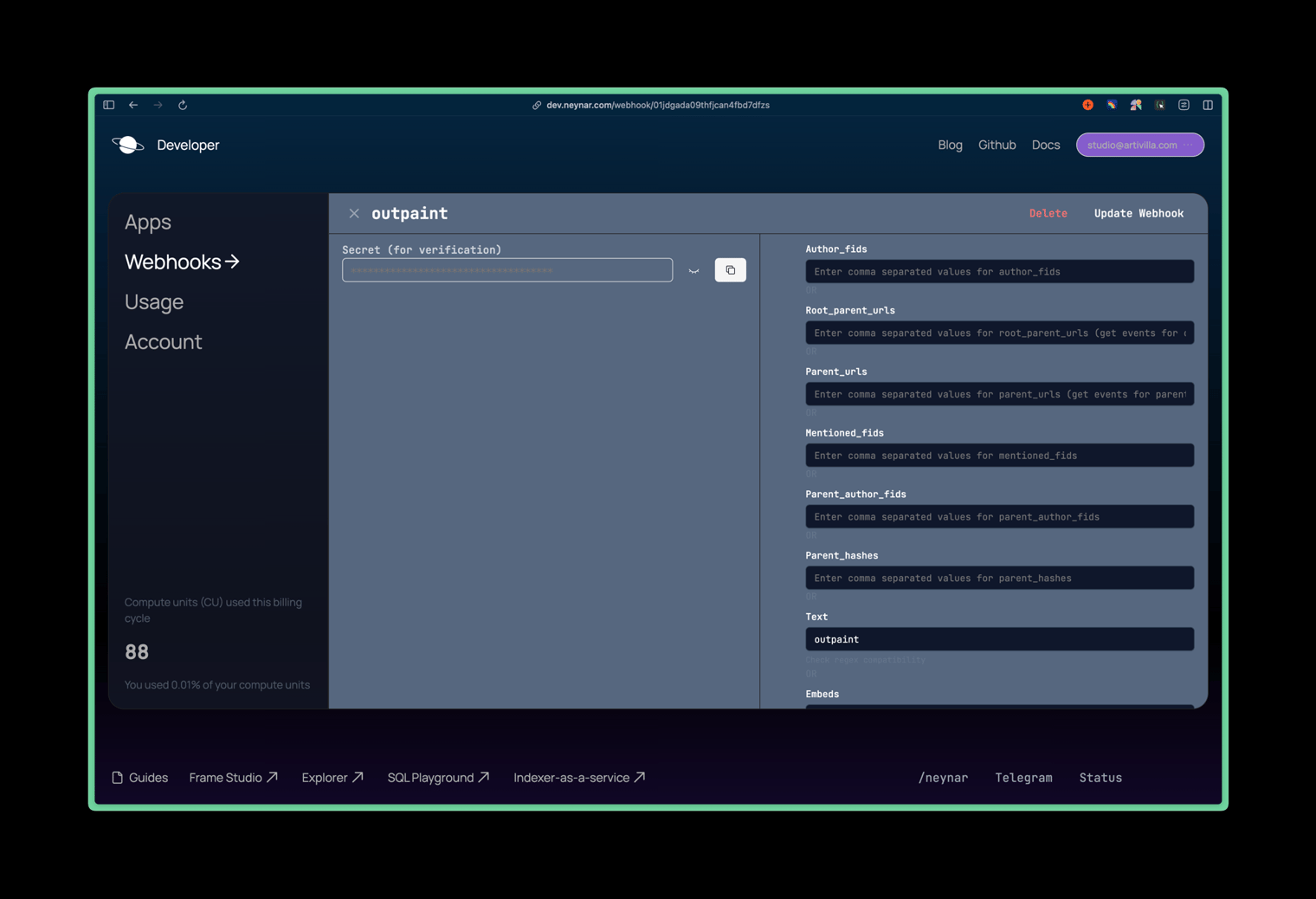Click the Indexer-as-a-service external arrow icon
The image size is (1316, 899).
[640, 777]
